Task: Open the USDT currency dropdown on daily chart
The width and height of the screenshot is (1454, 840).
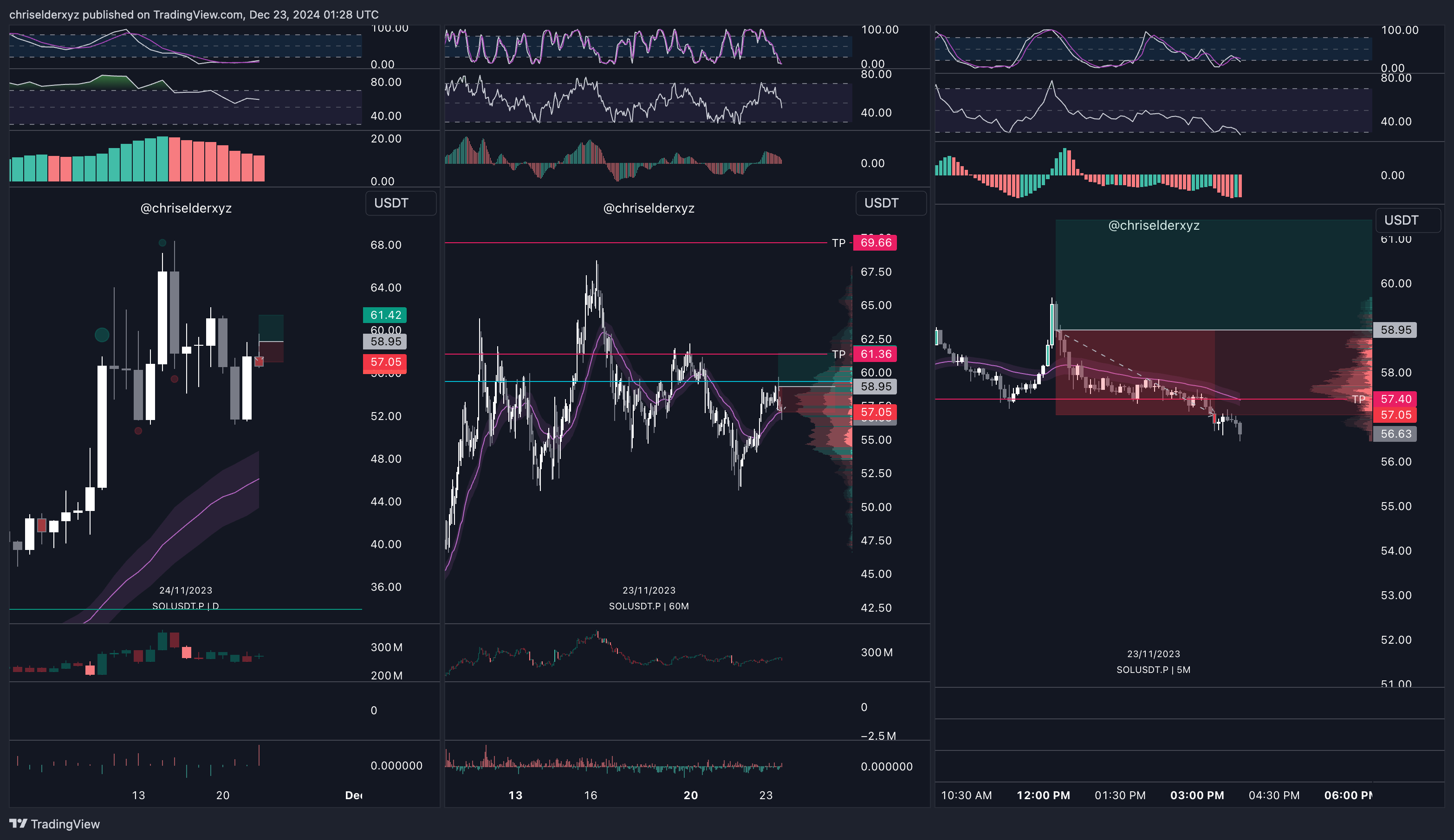Action: pyautogui.click(x=401, y=203)
